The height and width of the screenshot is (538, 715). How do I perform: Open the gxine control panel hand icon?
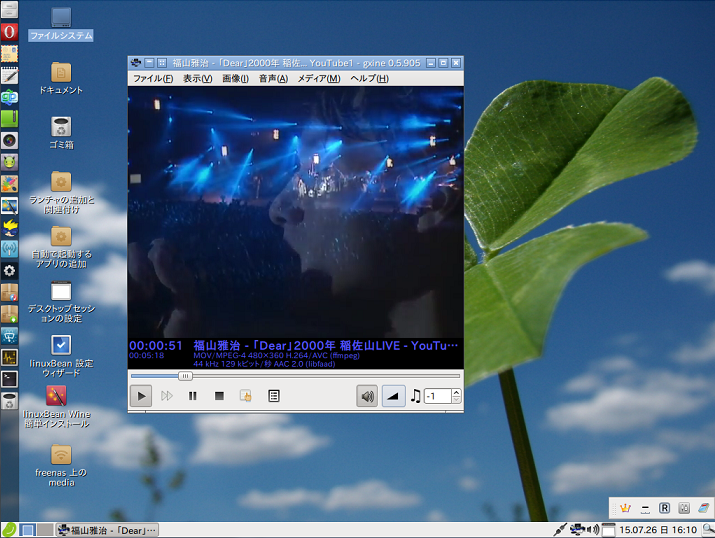[245, 396]
